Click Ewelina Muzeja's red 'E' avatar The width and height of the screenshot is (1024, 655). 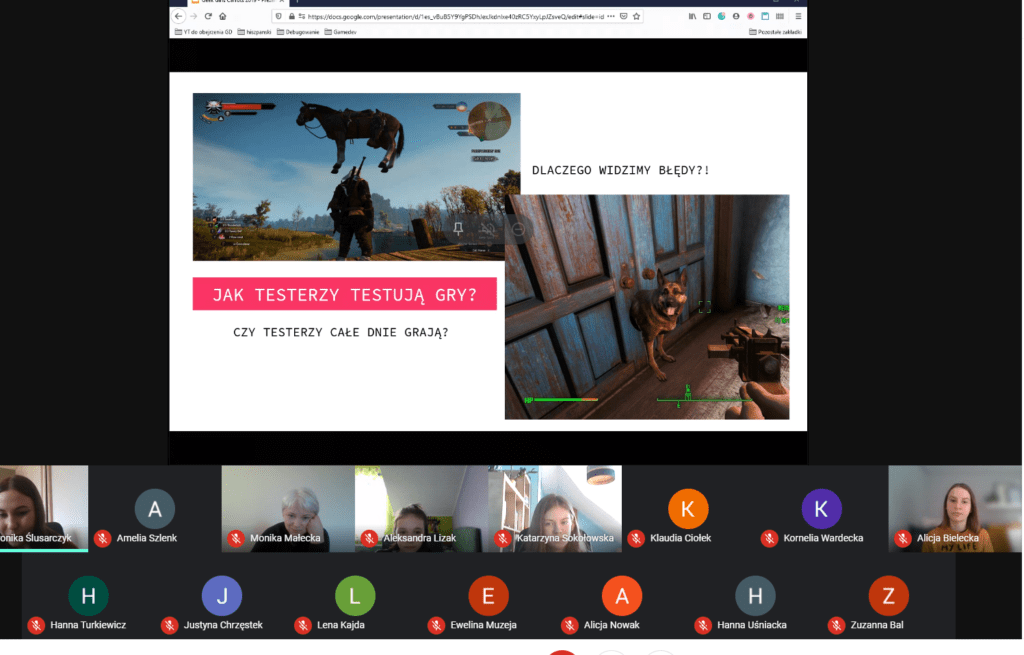click(x=488, y=596)
